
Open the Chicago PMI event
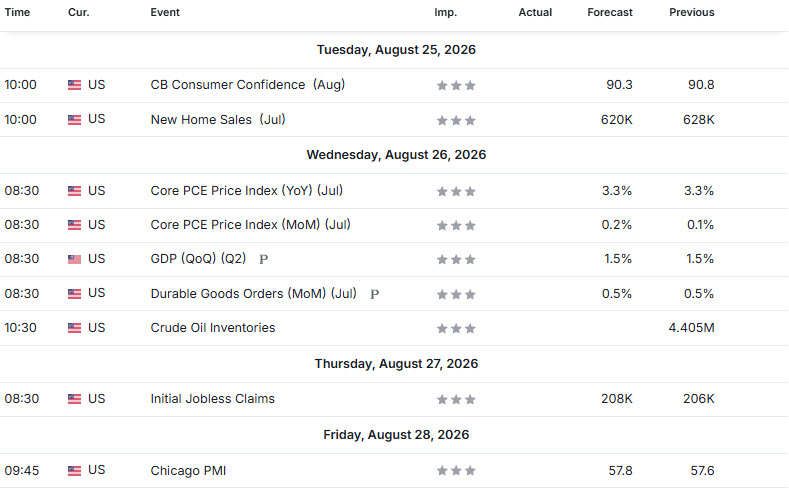[x=188, y=471]
